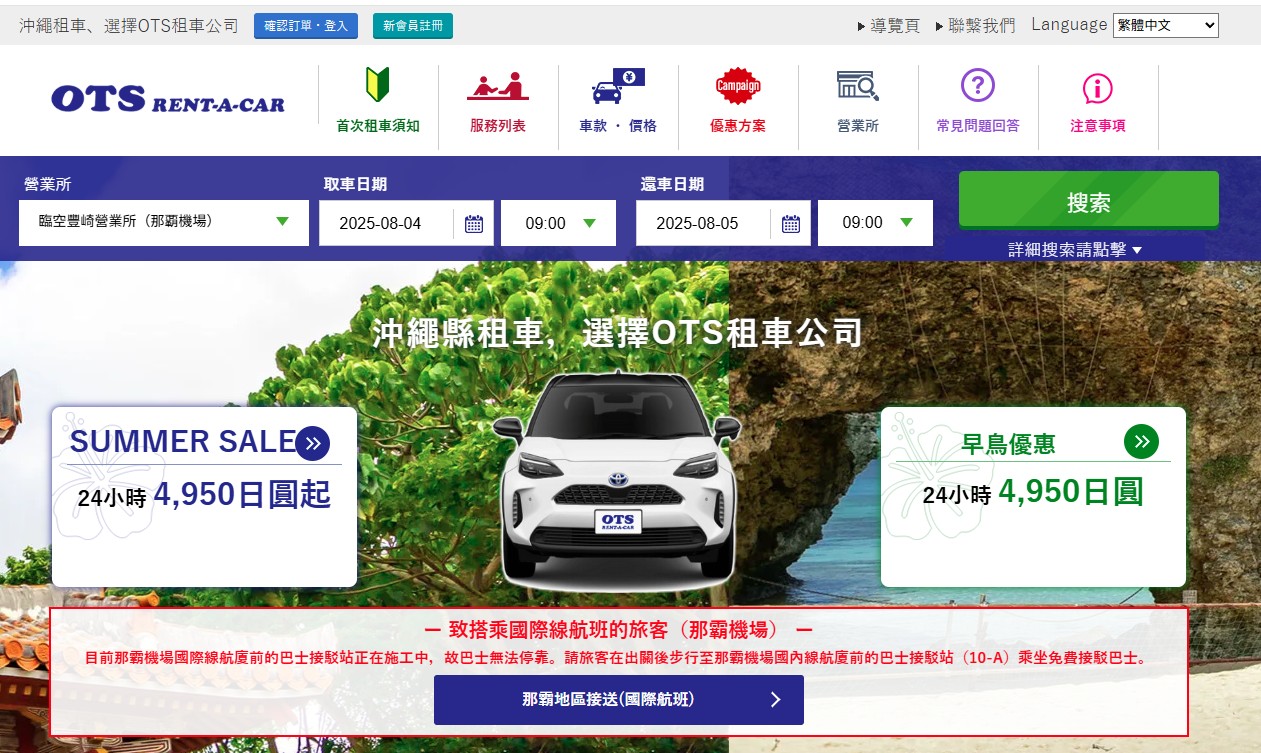Open SUMMER SALE 4,950日圓起 card
The height and width of the screenshot is (753, 1261).
tap(204, 496)
